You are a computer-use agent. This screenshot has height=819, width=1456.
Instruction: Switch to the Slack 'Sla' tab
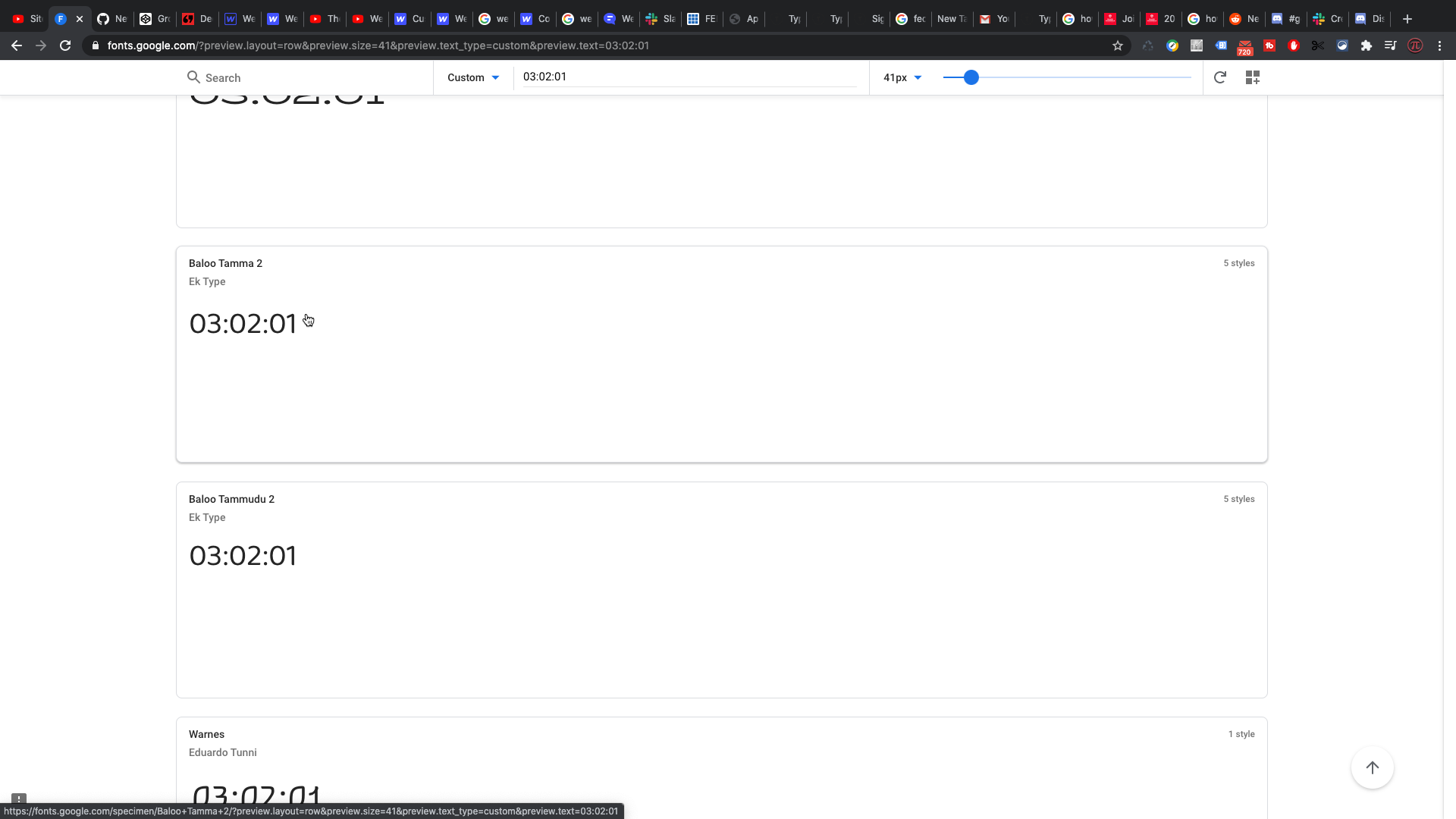tap(660, 19)
